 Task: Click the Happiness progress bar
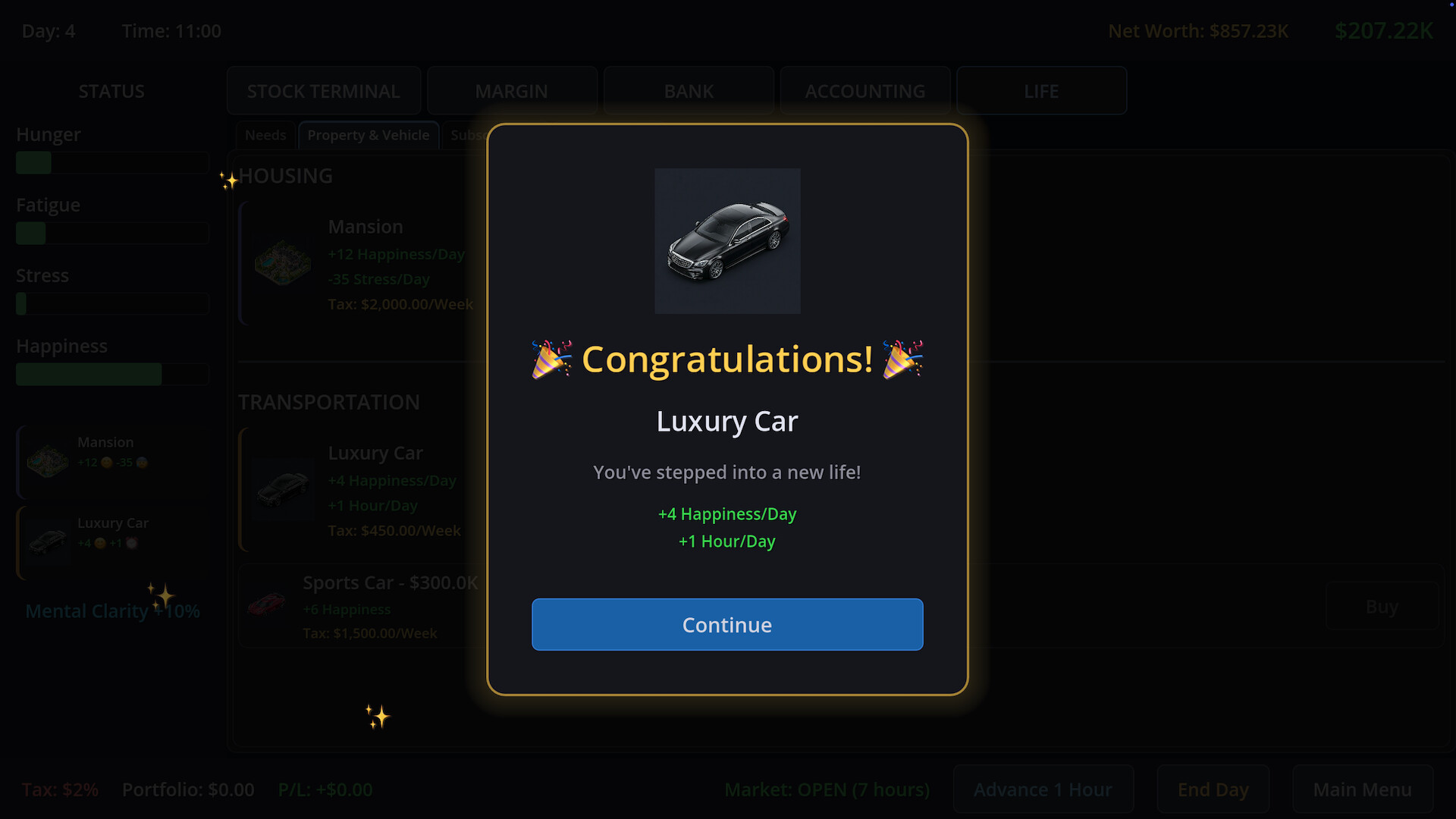pyautogui.click(x=112, y=374)
